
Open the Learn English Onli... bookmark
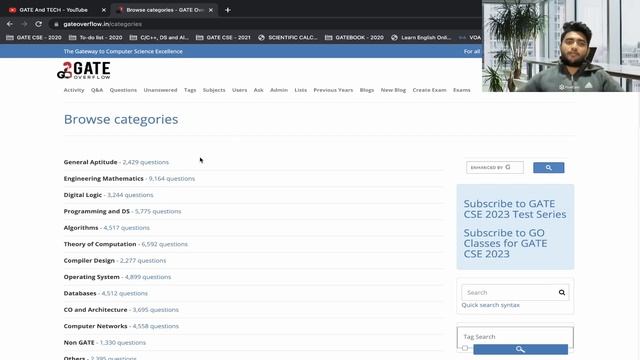421,38
